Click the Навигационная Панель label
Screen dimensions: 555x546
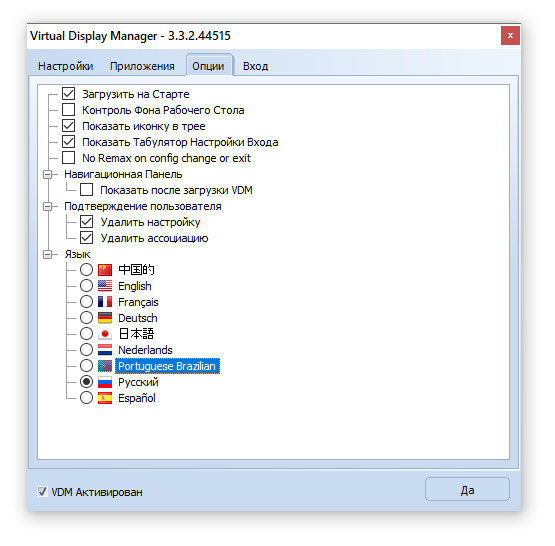pyautogui.click(x=123, y=174)
